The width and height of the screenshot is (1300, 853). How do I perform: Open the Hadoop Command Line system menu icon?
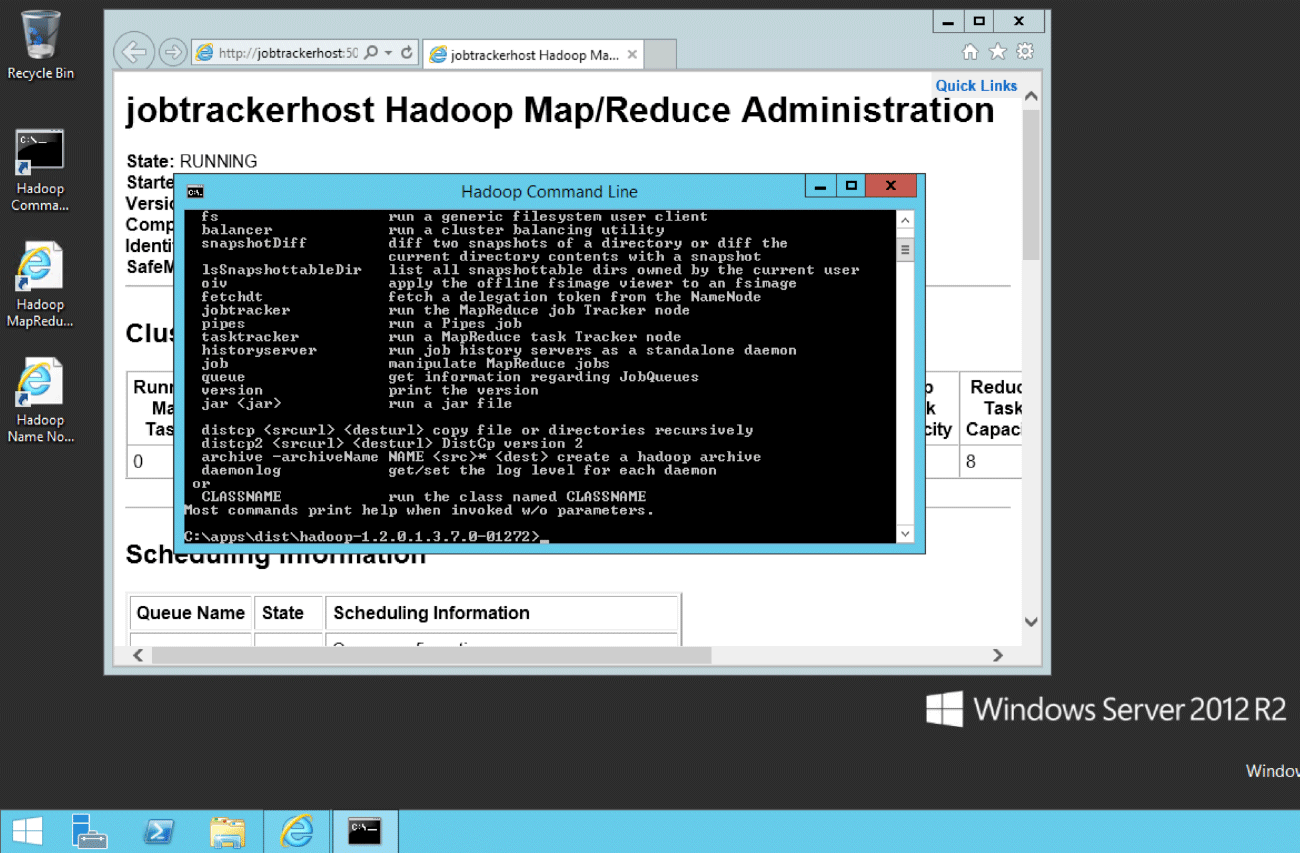click(x=195, y=191)
